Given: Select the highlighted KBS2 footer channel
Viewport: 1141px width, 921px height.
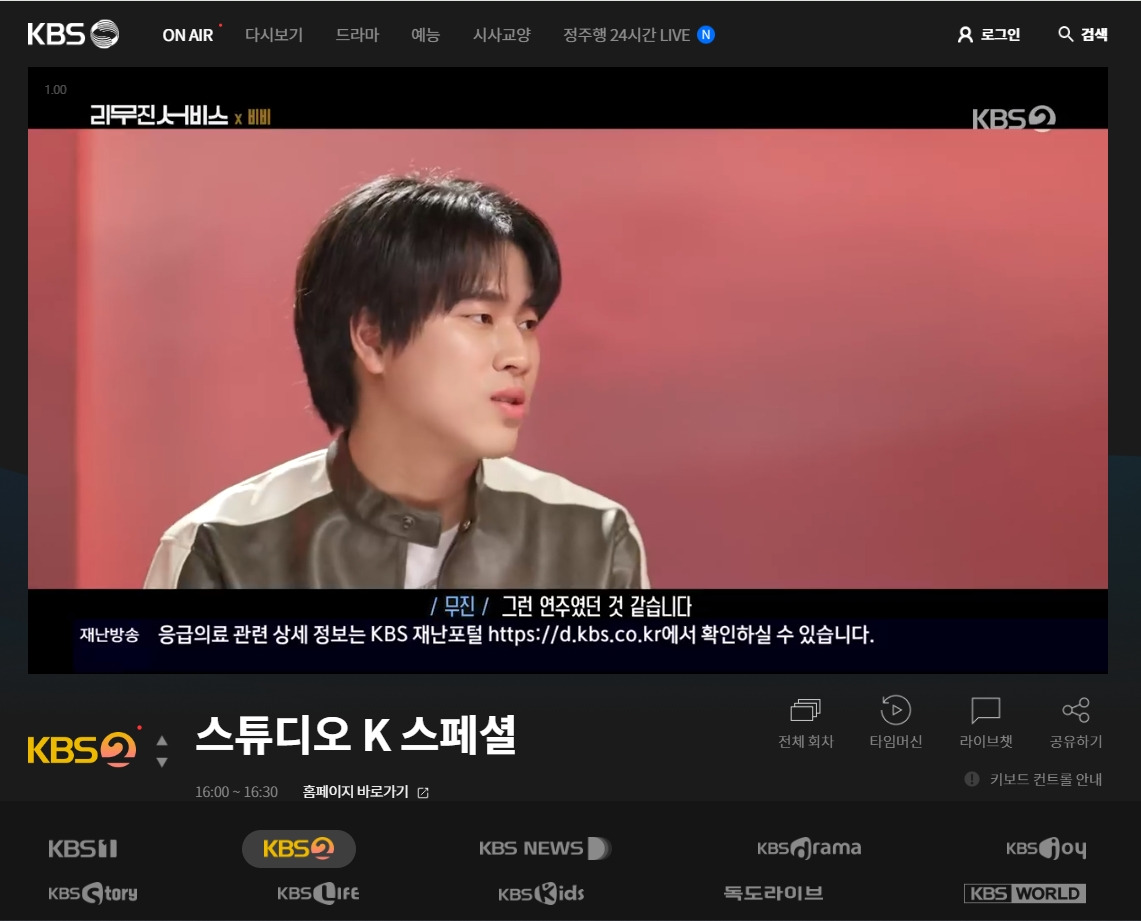Looking at the screenshot, I should [x=298, y=849].
